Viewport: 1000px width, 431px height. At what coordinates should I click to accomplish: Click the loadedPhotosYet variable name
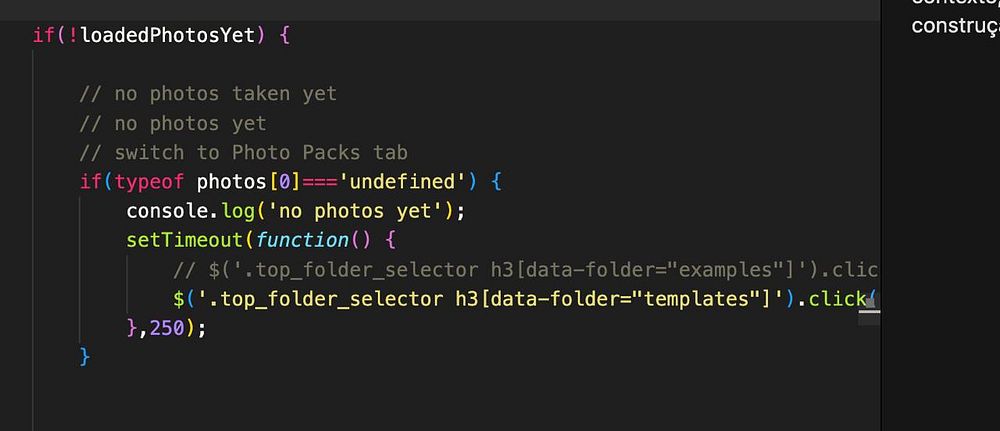pyautogui.click(x=169, y=35)
